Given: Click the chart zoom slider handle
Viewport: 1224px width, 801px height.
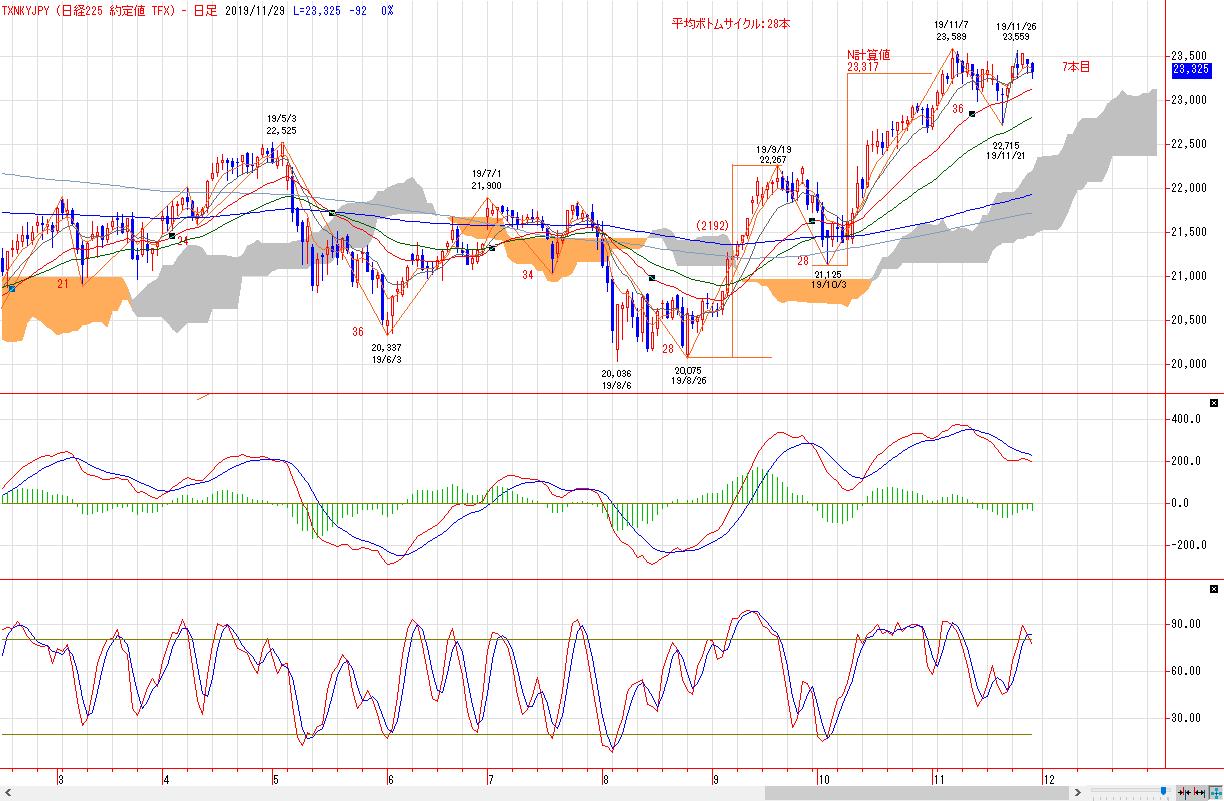Looking at the screenshot, I should 1164,791.
